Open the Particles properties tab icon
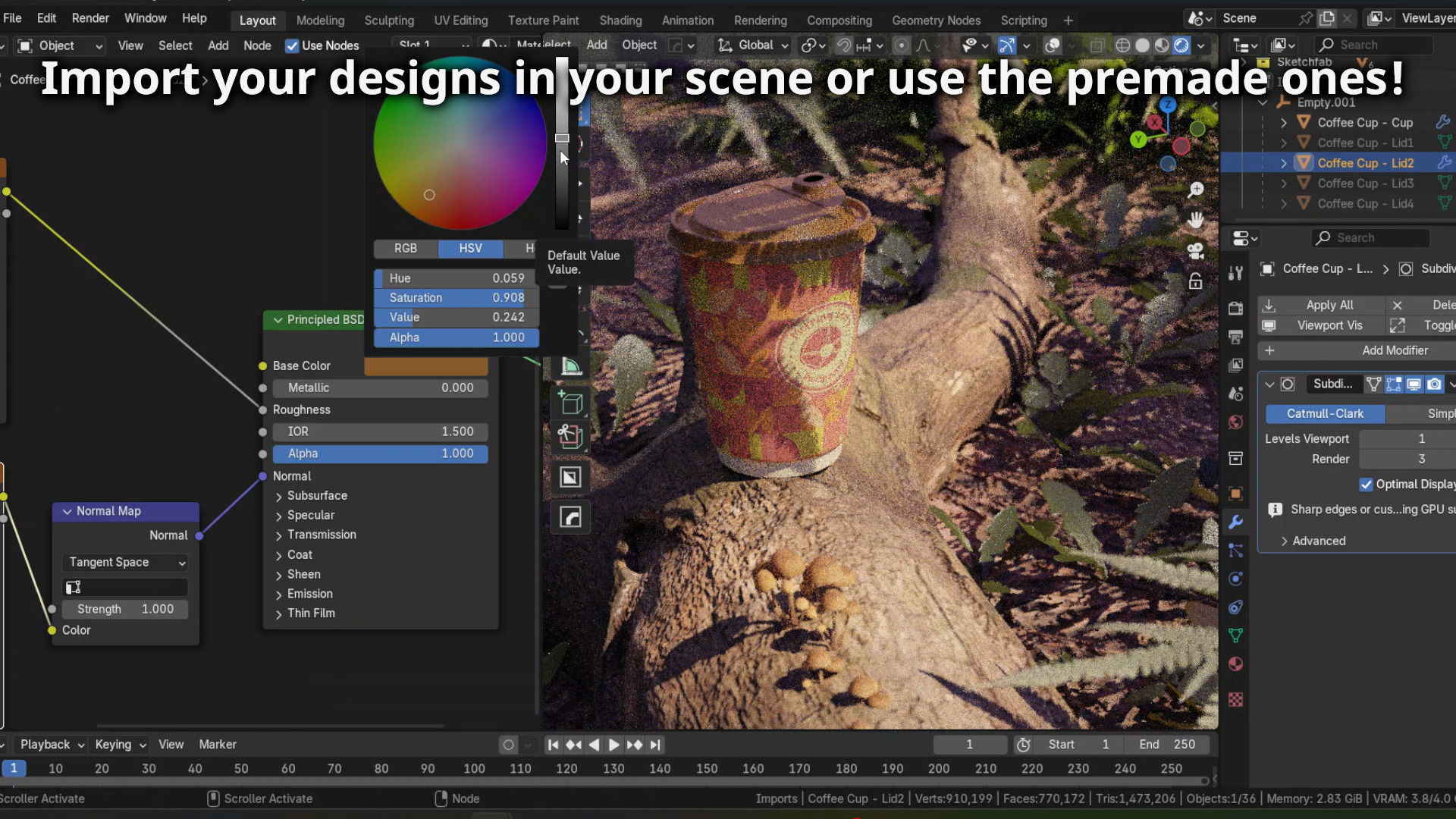The width and height of the screenshot is (1456, 819). coord(1235,551)
